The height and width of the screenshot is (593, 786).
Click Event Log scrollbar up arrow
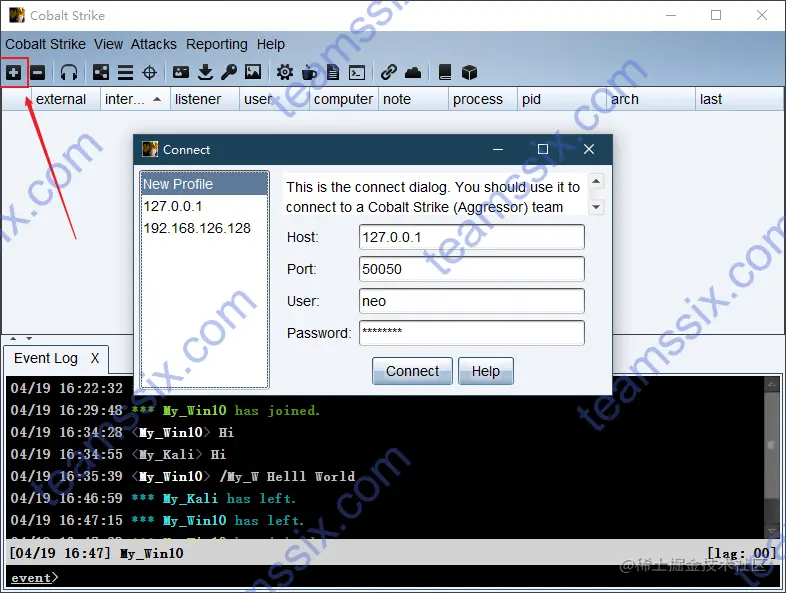coord(772,384)
